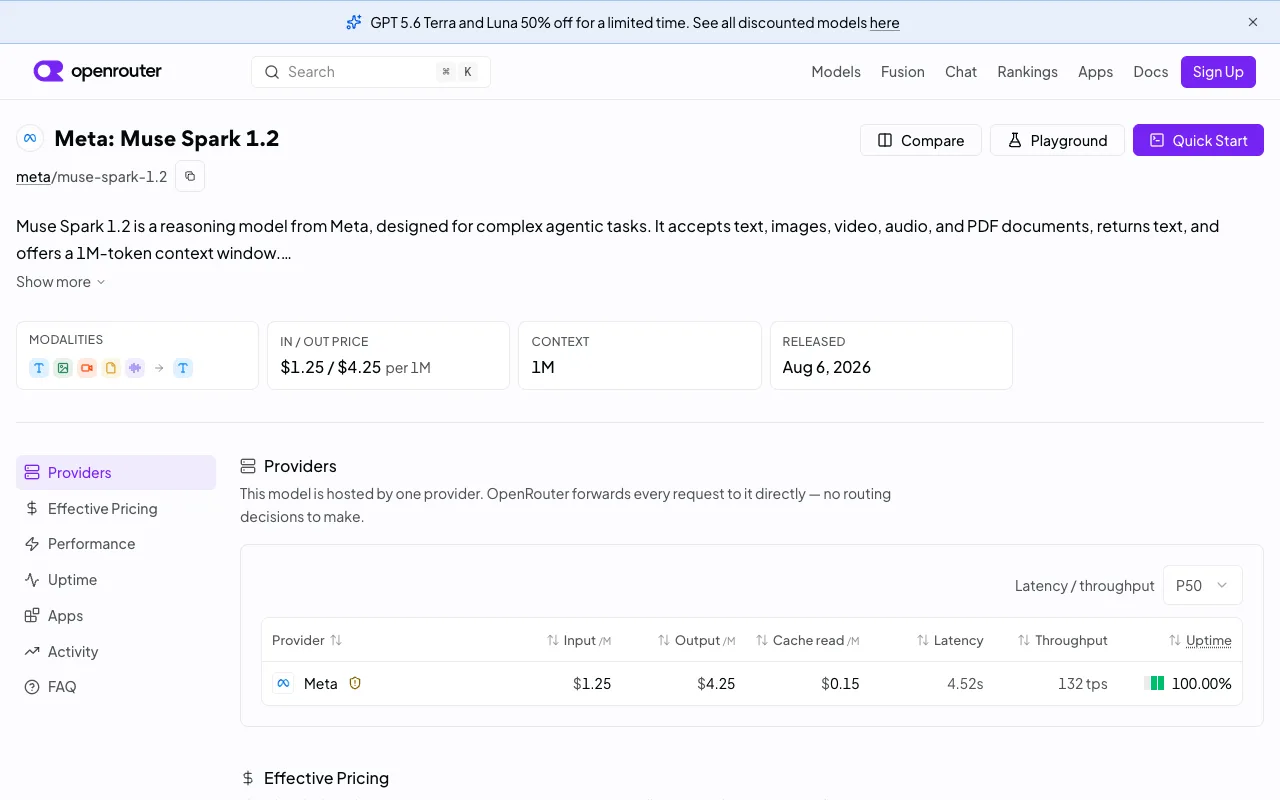Image resolution: width=1280 pixels, height=800 pixels.
Task: Click the '$0.15' cache read cell
Action: coord(840,684)
